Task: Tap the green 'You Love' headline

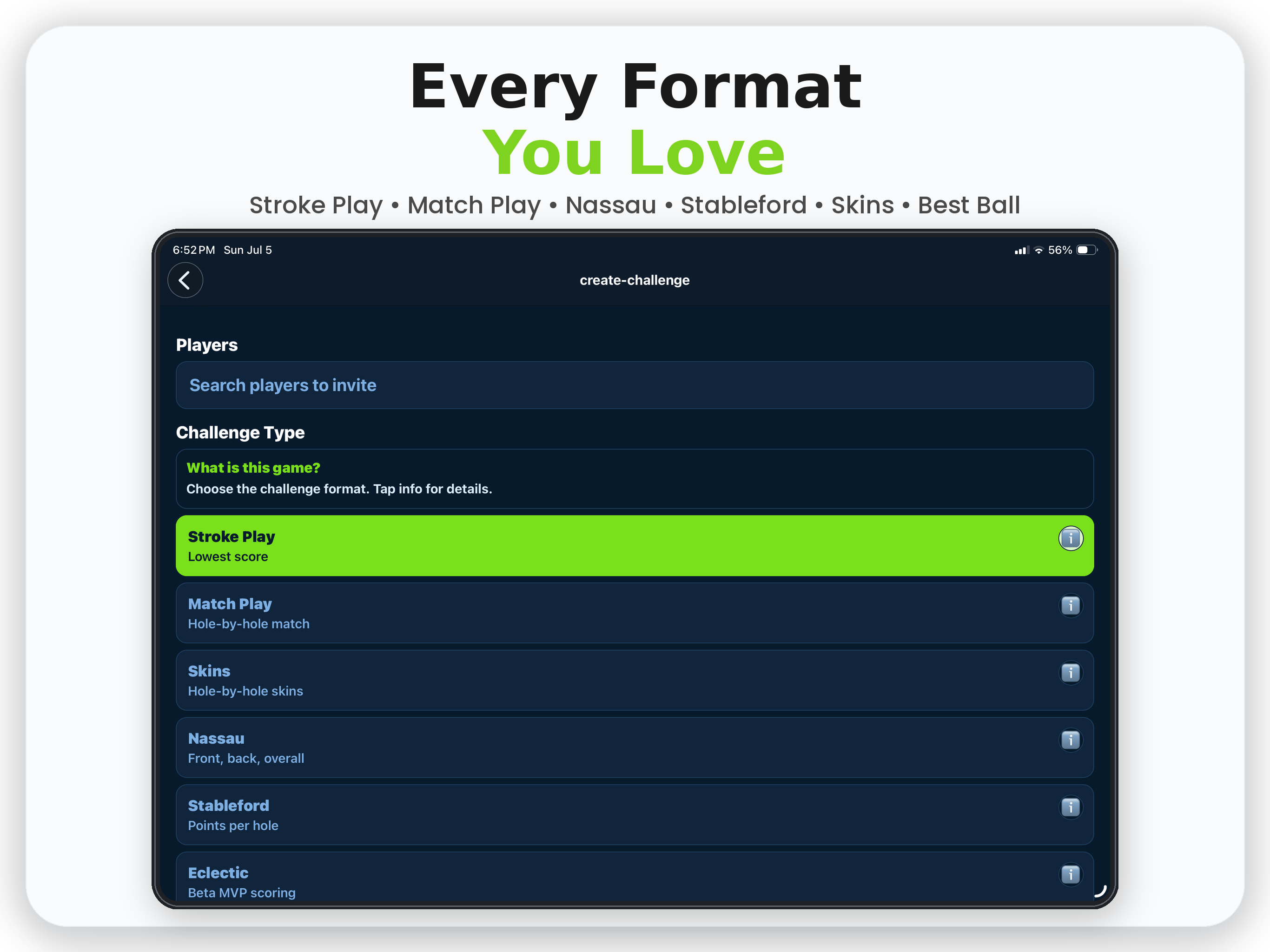Action: pos(633,153)
